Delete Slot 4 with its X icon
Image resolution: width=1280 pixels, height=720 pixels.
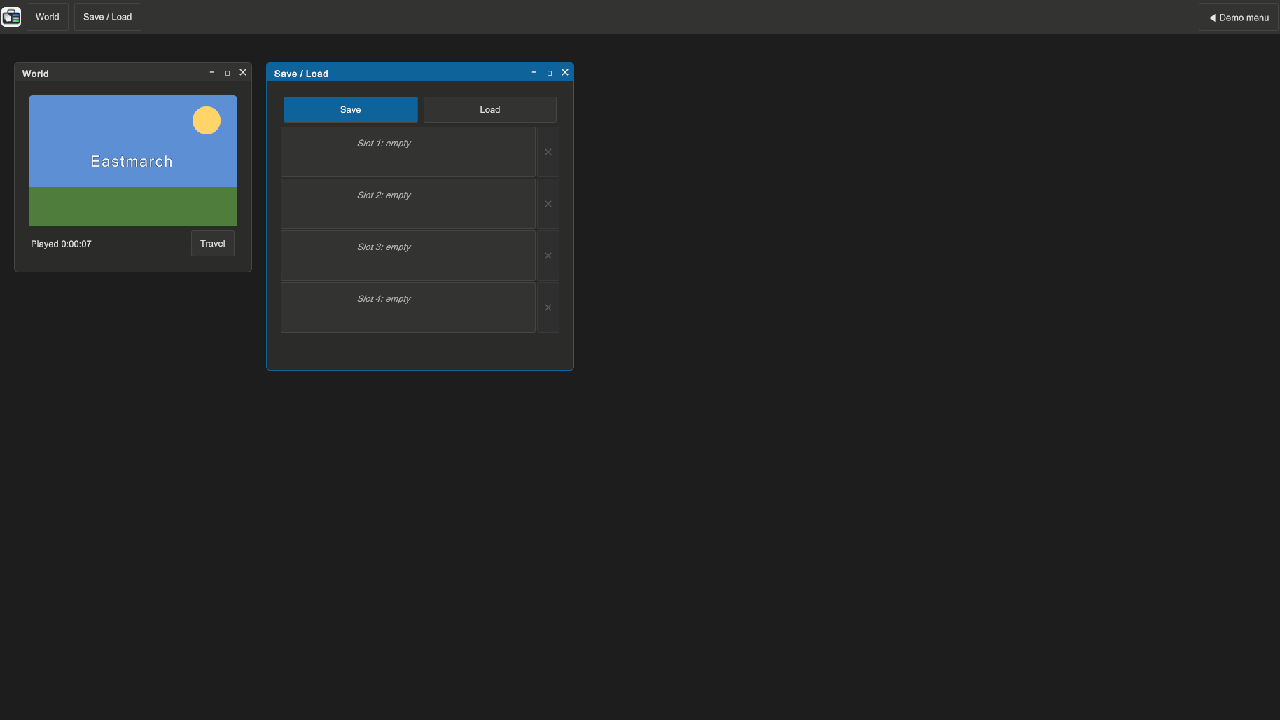click(548, 308)
